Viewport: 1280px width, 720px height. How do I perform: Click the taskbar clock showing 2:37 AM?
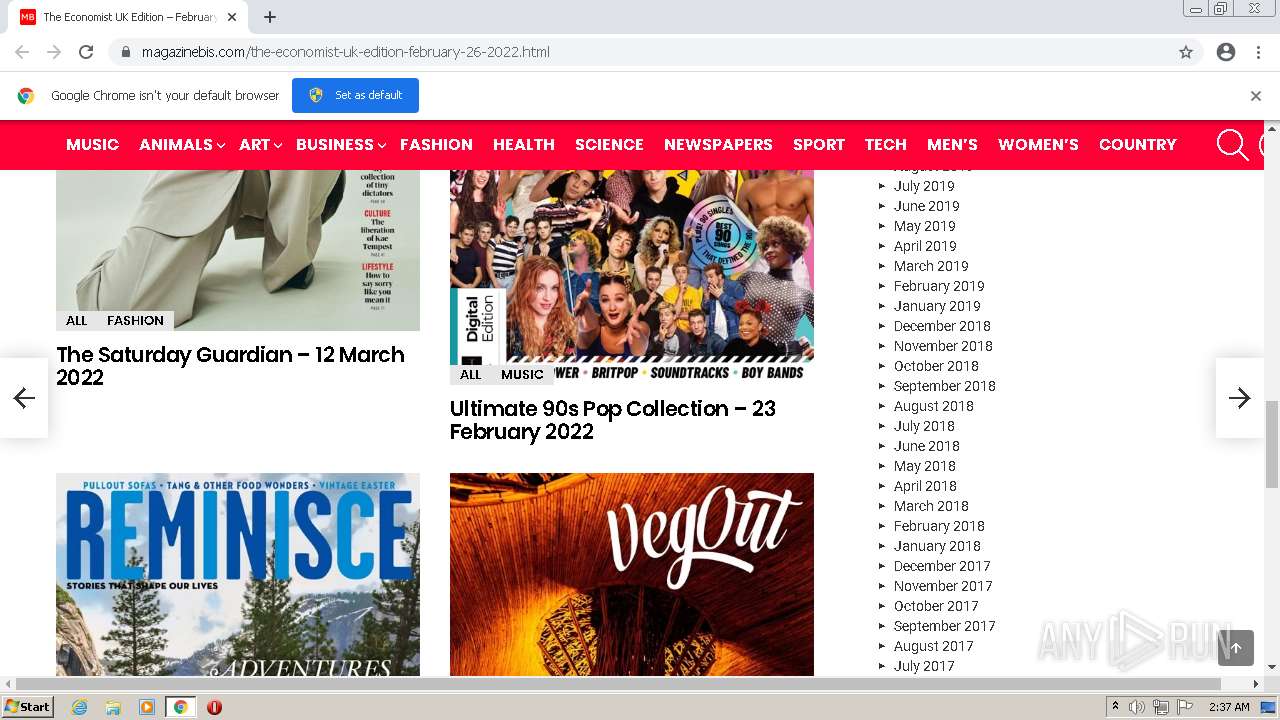pyautogui.click(x=1229, y=707)
